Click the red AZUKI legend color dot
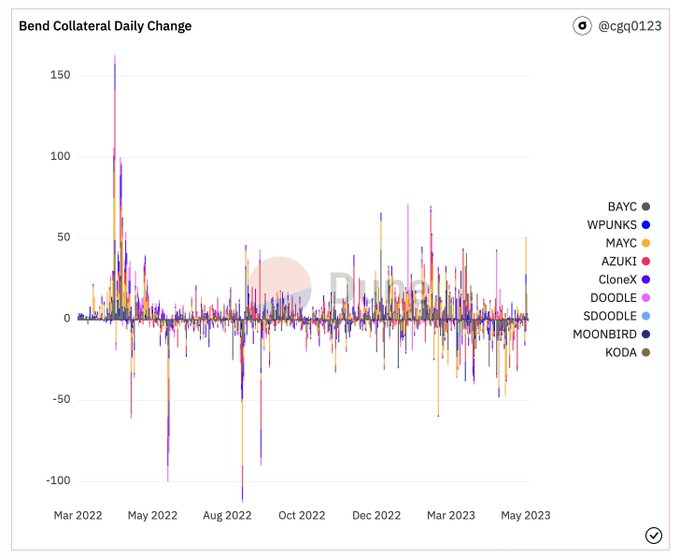Screen dimensions: 680x558 point(646,261)
